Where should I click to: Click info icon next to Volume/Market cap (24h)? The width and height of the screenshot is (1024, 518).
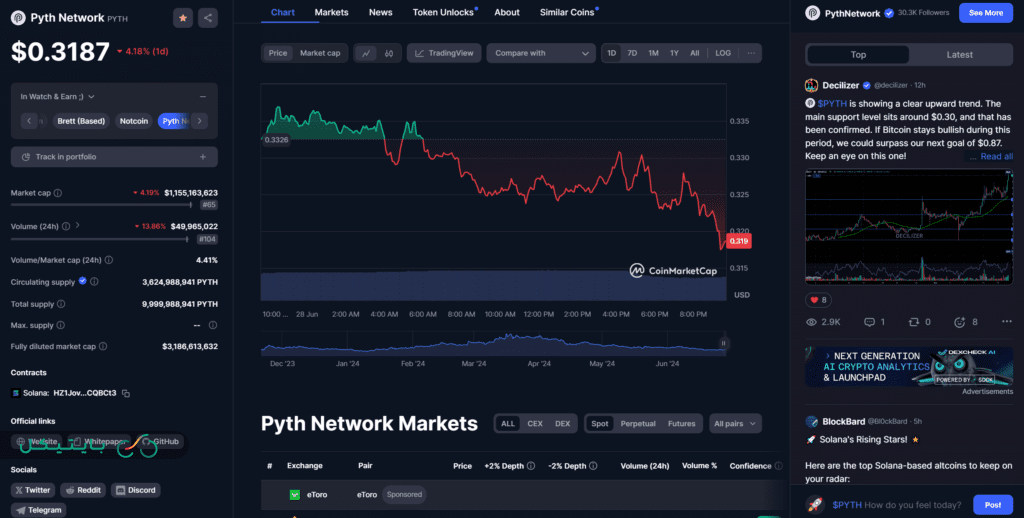108,260
